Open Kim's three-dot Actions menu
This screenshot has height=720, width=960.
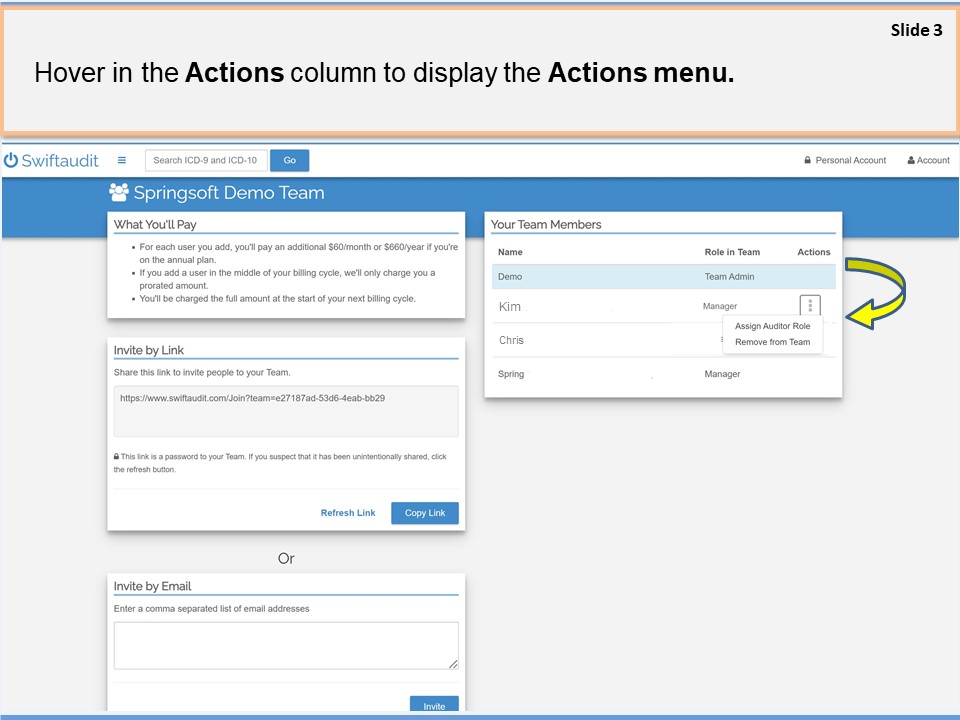pyautogui.click(x=810, y=306)
